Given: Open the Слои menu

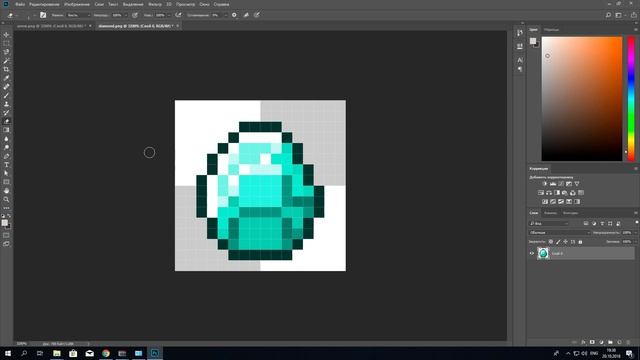Looking at the screenshot, I should pos(99,4).
